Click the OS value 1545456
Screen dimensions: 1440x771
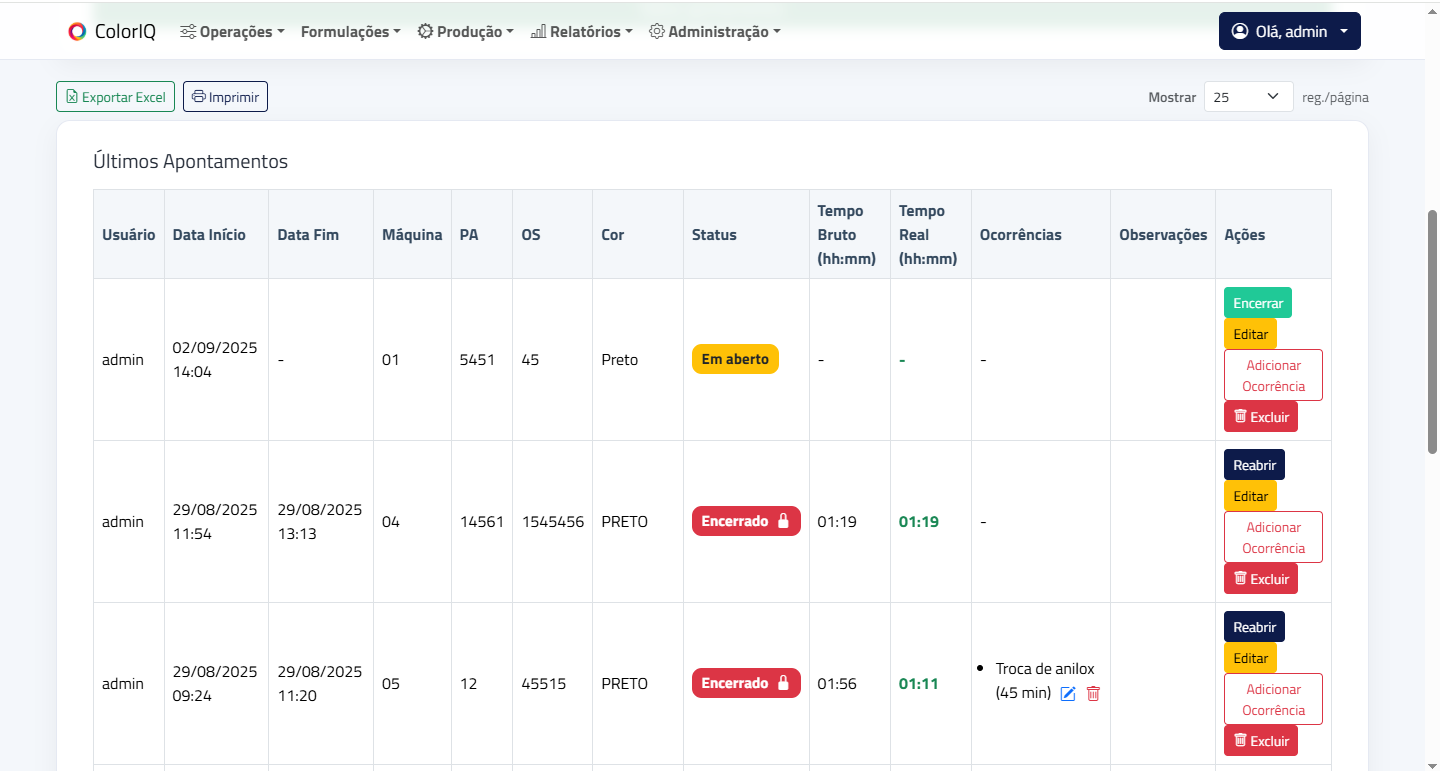[553, 522]
